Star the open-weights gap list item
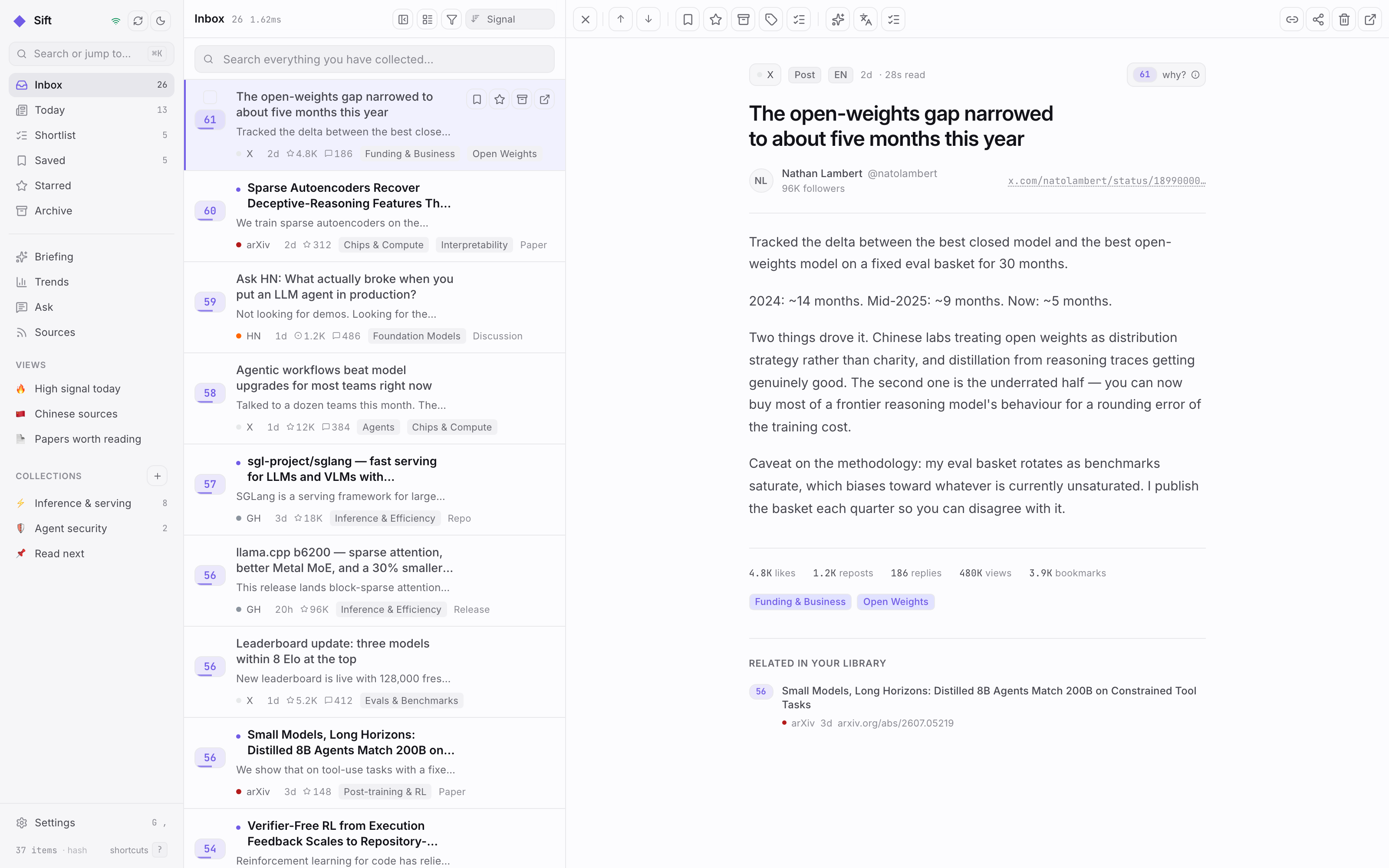 (x=499, y=99)
